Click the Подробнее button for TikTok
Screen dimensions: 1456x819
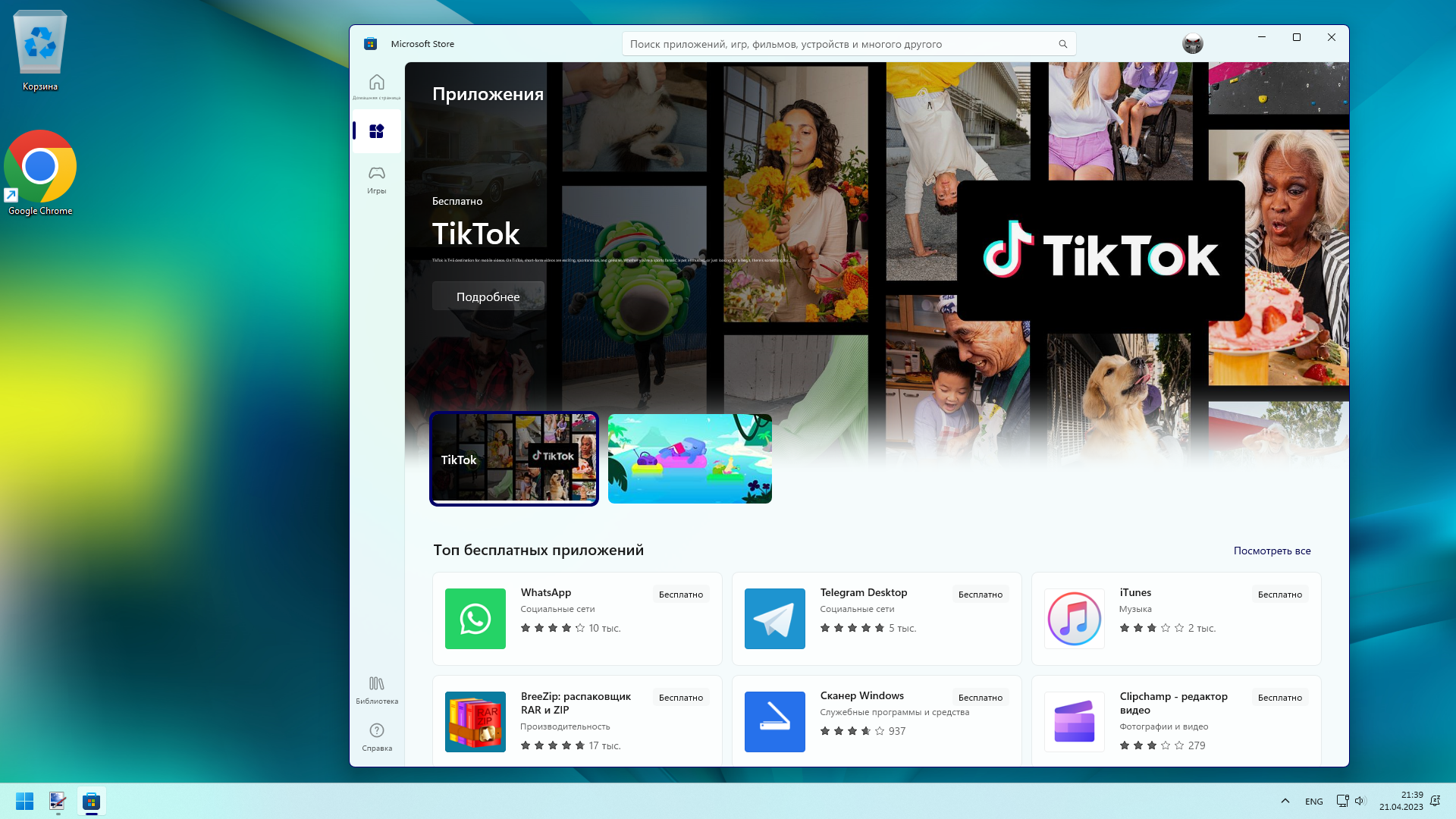(488, 297)
